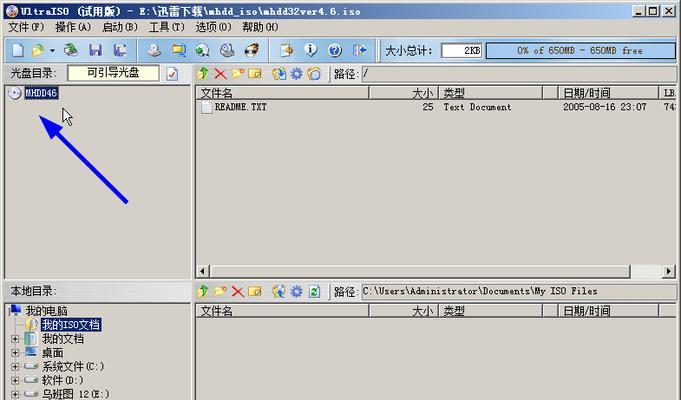Select the 软件(D:) drive label
Viewport: 681px width, 400px height.
[63, 380]
